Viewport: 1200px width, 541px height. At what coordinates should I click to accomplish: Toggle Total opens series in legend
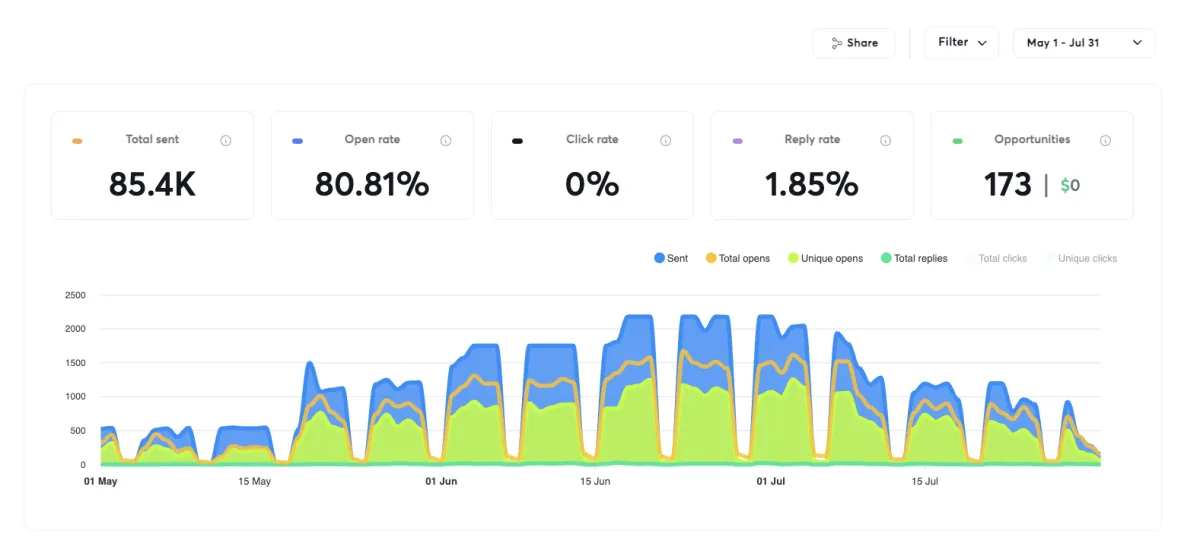point(738,258)
